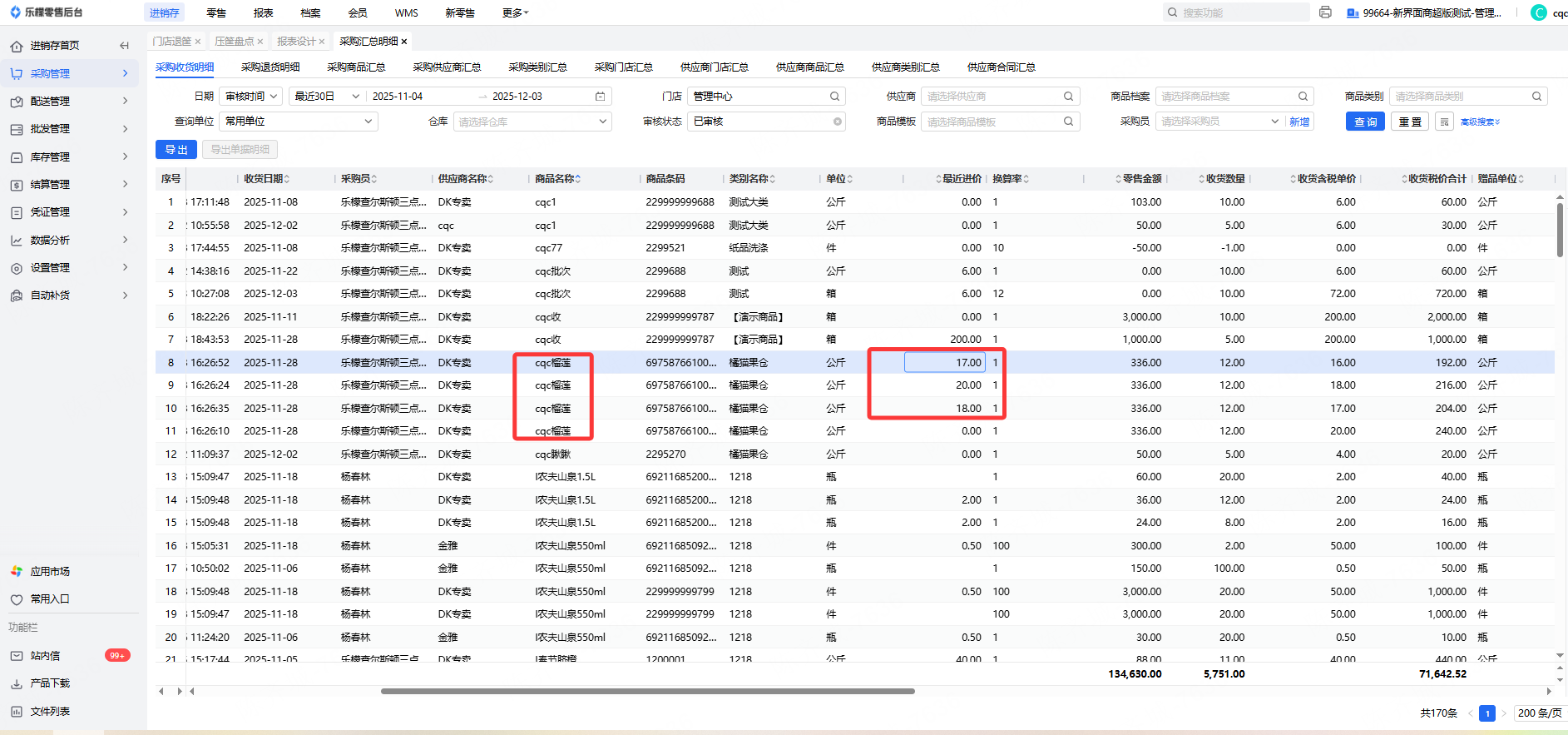Click the 常用入口 heart icon

click(17, 599)
